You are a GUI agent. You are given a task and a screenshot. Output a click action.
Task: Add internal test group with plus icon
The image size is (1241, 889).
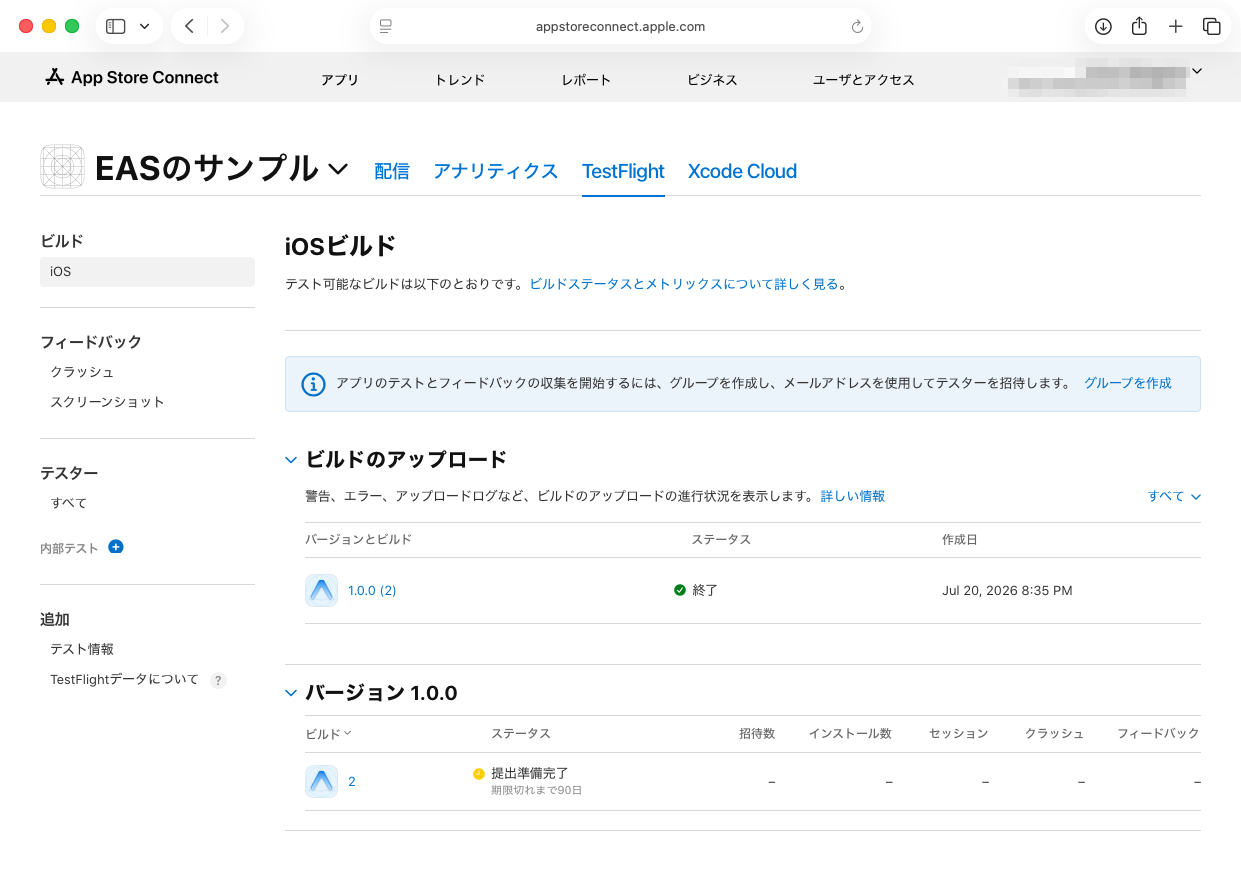click(x=116, y=547)
